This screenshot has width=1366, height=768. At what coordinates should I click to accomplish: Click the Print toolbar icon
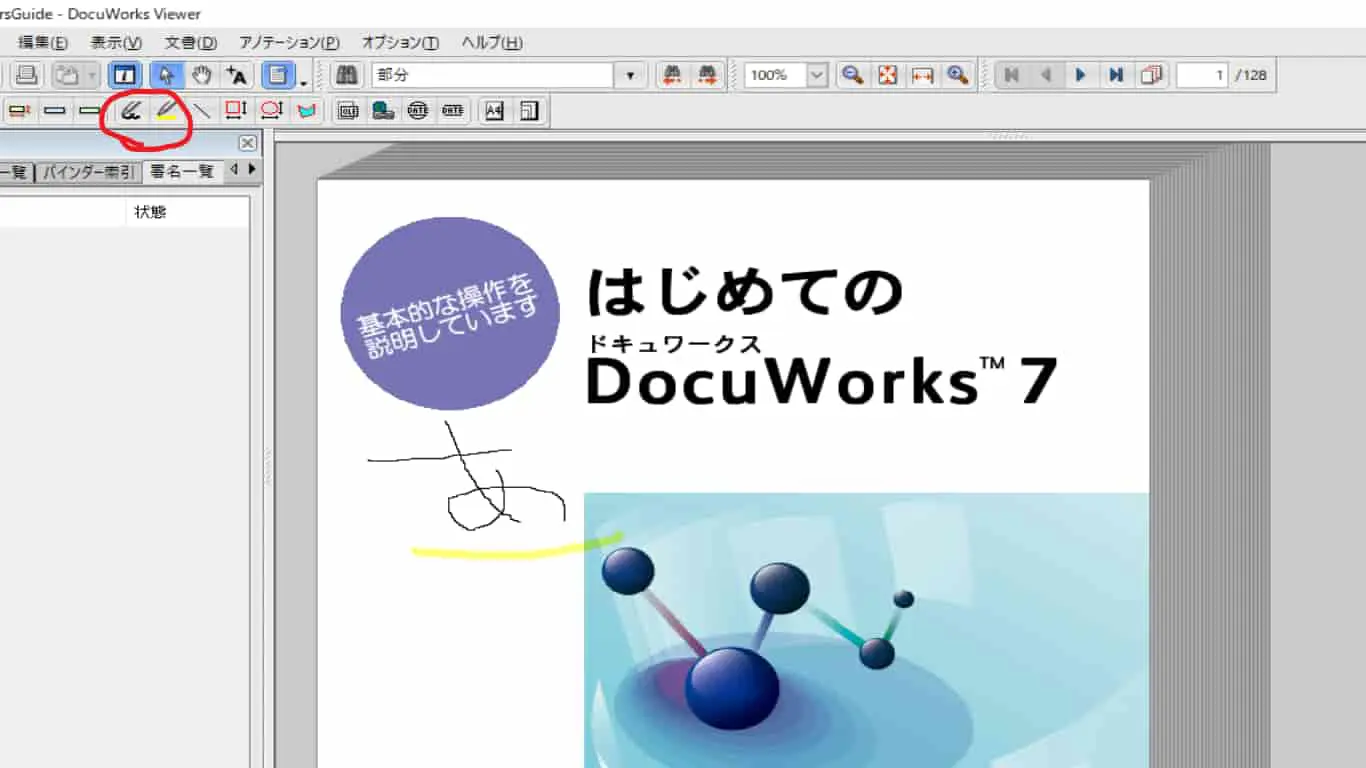pos(26,75)
